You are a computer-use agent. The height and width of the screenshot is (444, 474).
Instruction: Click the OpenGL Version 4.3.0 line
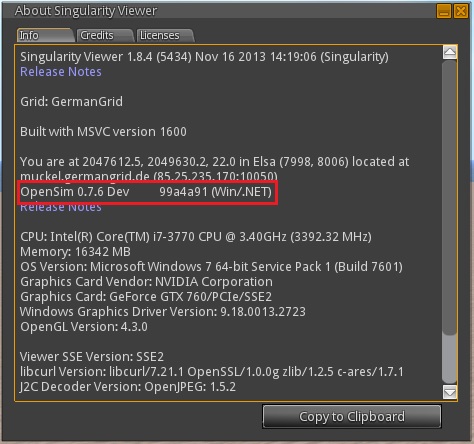tap(84, 327)
